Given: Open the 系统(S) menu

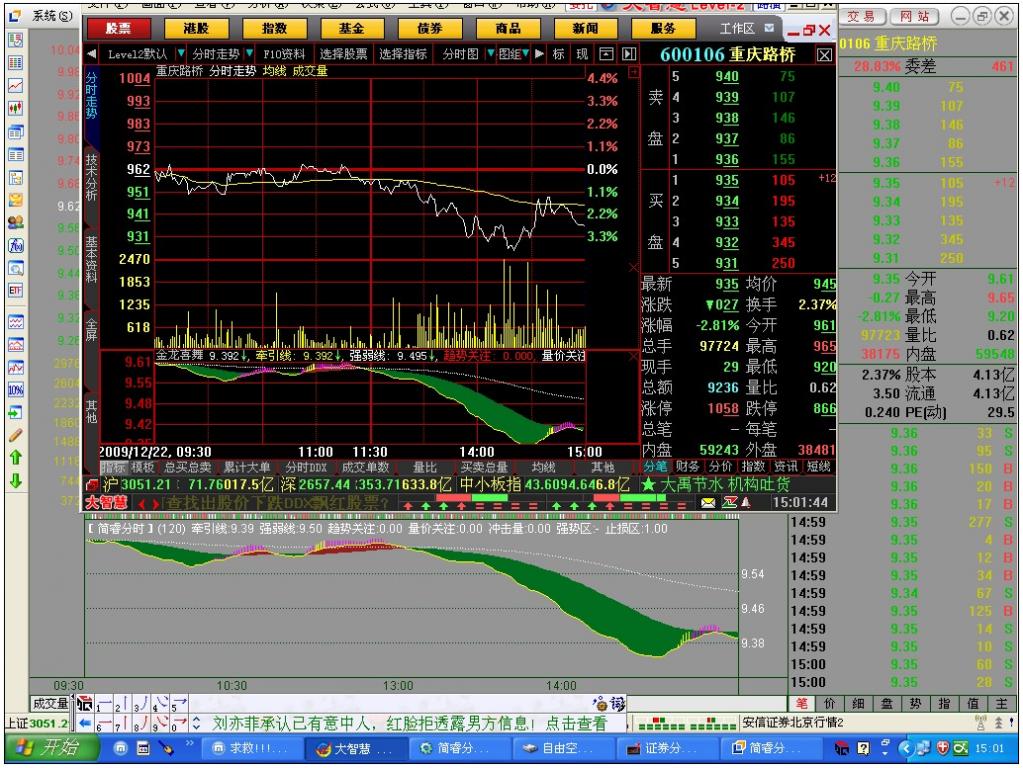Looking at the screenshot, I should [x=52, y=16].
